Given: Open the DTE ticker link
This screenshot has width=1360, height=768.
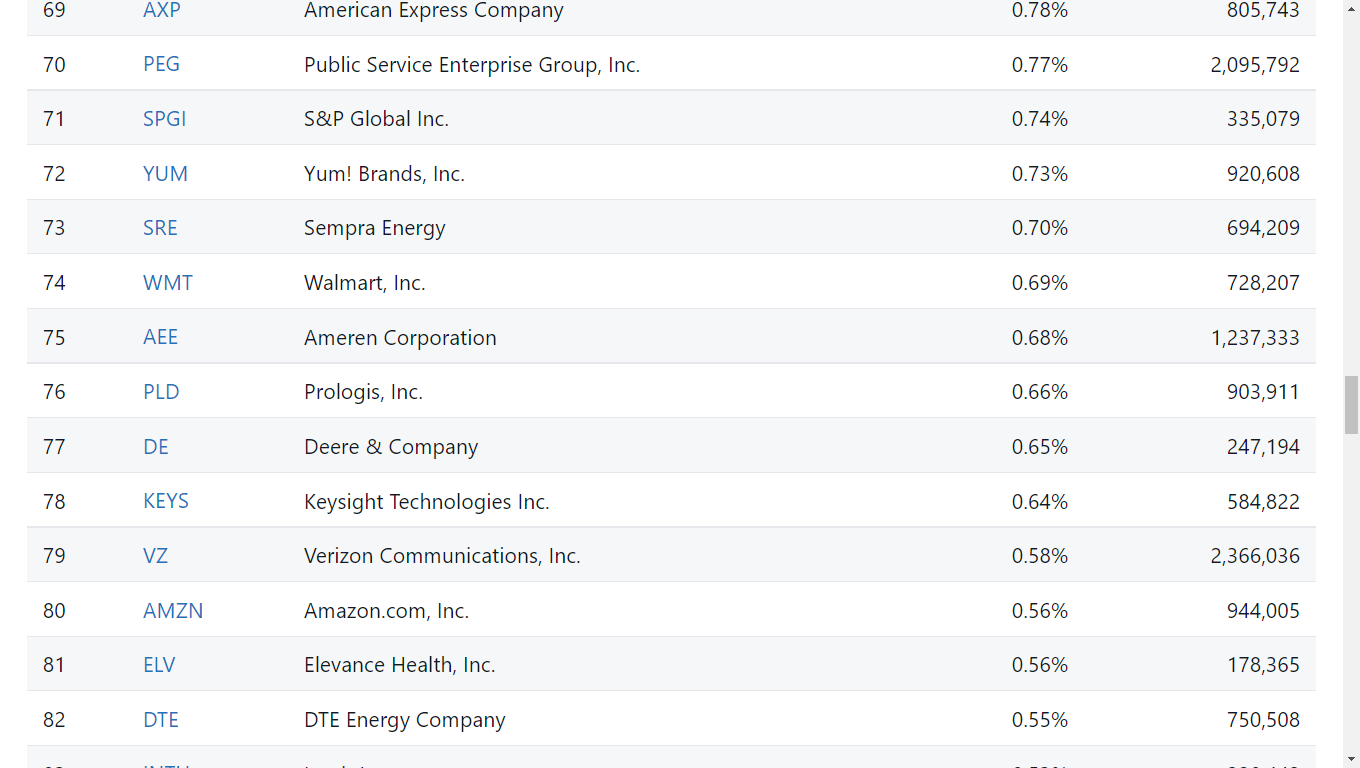Looking at the screenshot, I should [161, 720].
